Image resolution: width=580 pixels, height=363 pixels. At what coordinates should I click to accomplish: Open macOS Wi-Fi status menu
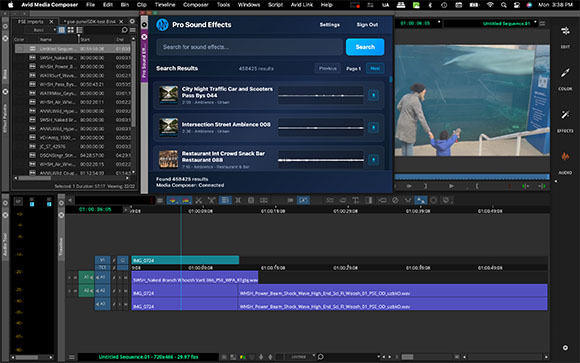pos(490,5)
